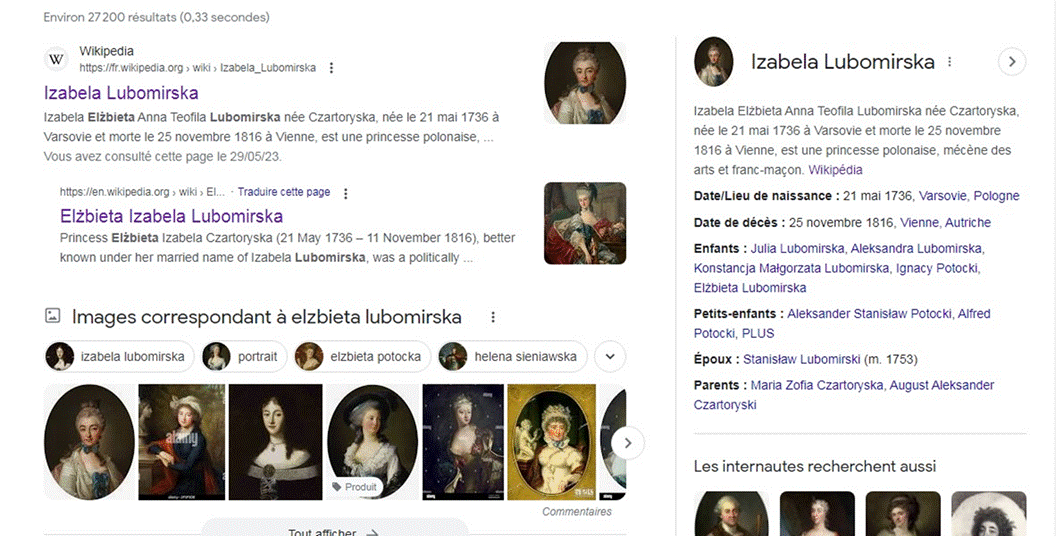Open the 'Elżbieta Lubomirska' child link
The image size is (1056, 536).
click(x=750, y=288)
